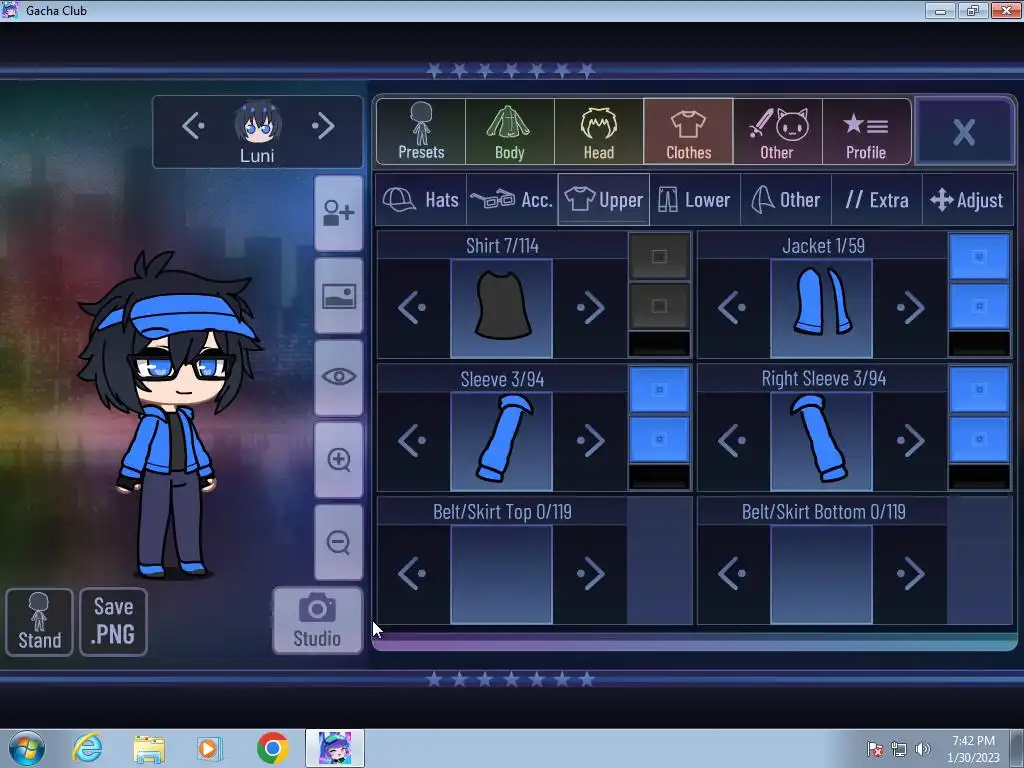This screenshot has width=1024, height=768.
Task: Go to previous Belt/Skirt Top style
Action: [413, 574]
